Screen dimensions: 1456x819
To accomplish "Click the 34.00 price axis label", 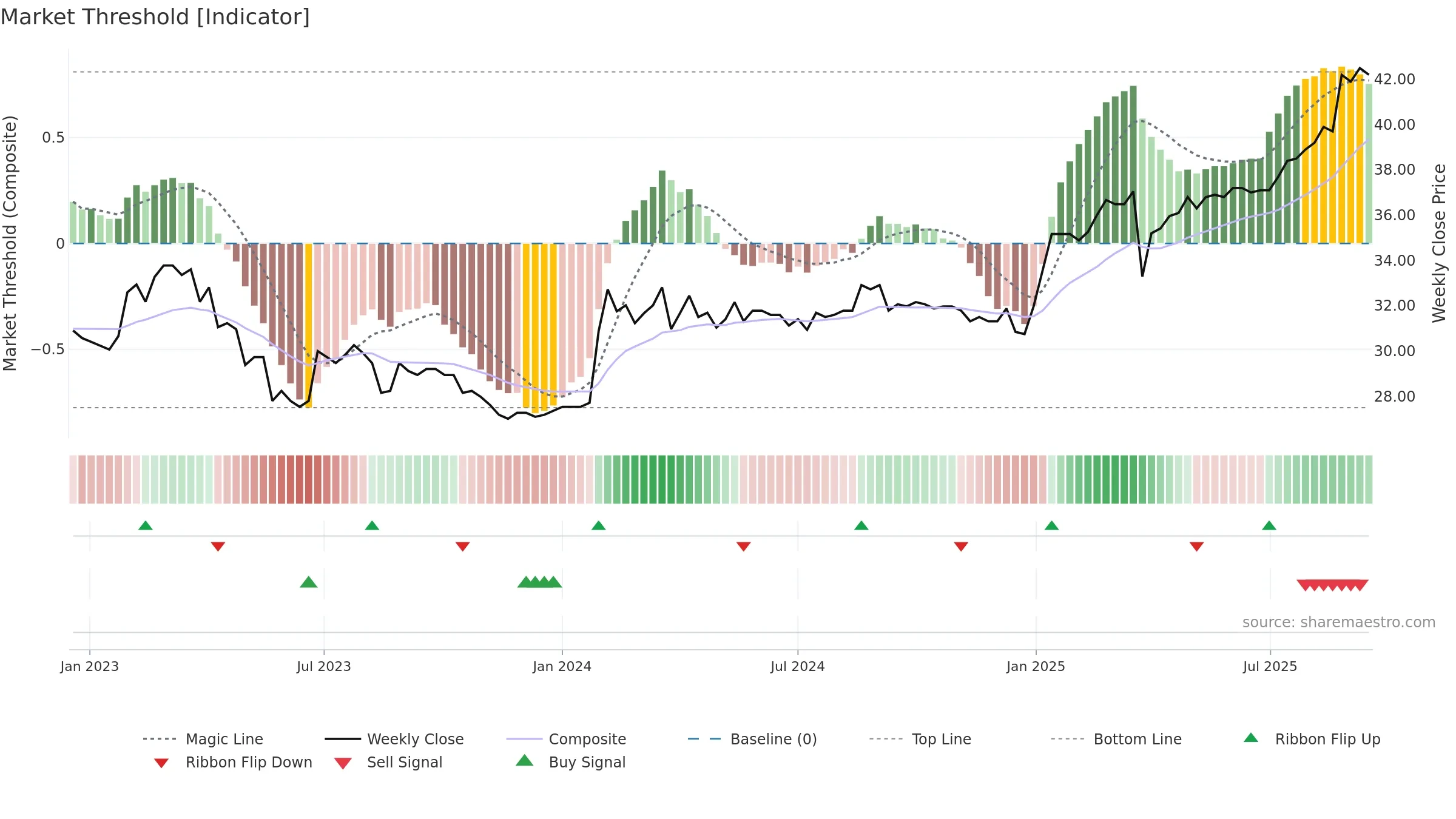I will 1395,261.
